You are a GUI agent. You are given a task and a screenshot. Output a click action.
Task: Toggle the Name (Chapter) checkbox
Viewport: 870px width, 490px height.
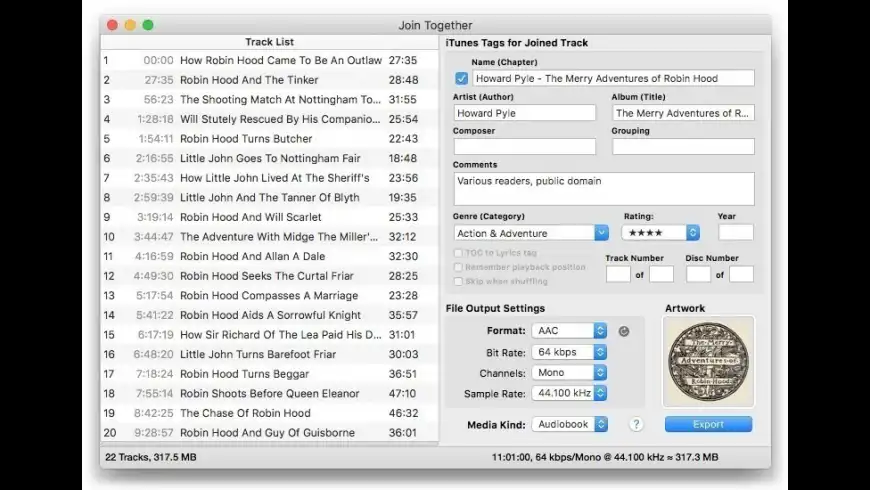461,78
